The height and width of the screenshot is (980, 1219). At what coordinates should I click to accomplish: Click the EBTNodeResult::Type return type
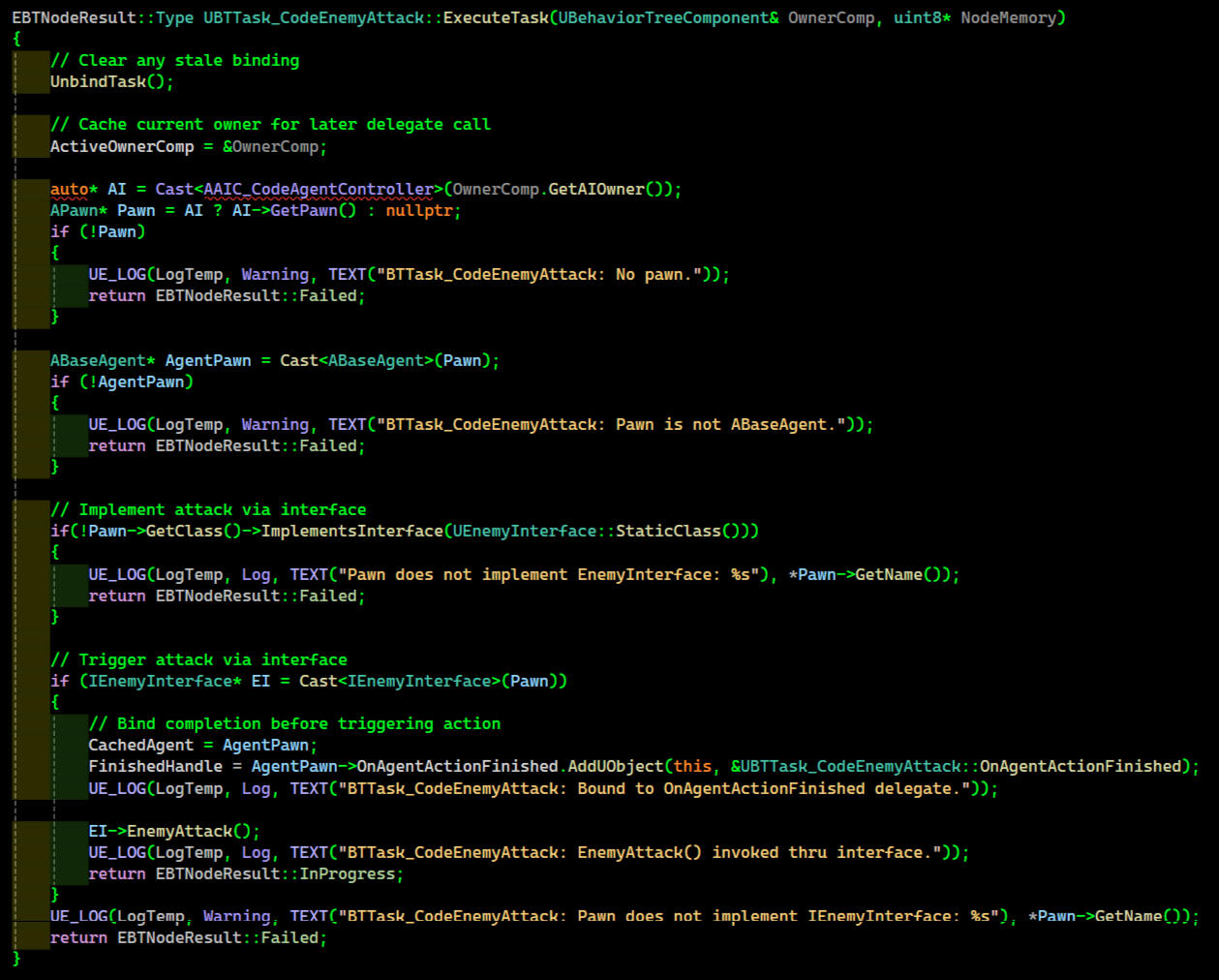tap(103, 17)
